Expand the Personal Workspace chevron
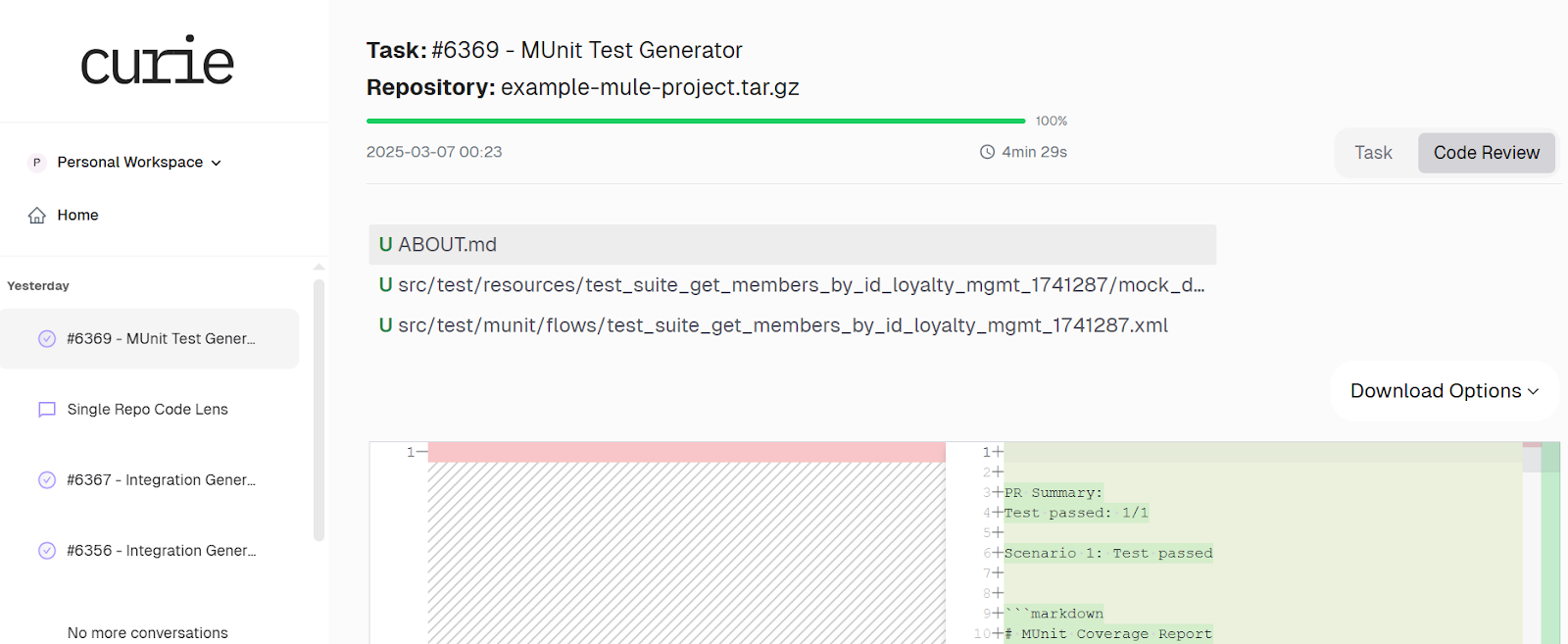 pyautogui.click(x=216, y=162)
